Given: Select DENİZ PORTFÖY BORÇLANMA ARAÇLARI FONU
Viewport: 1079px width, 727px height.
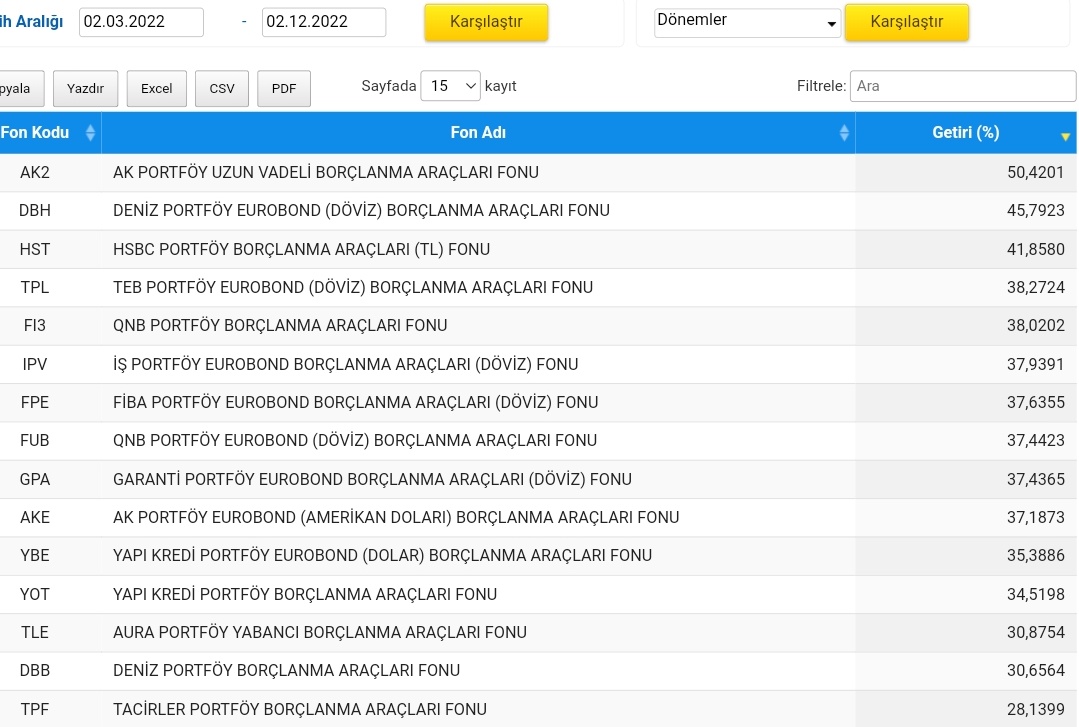Looking at the screenshot, I should click(286, 671).
